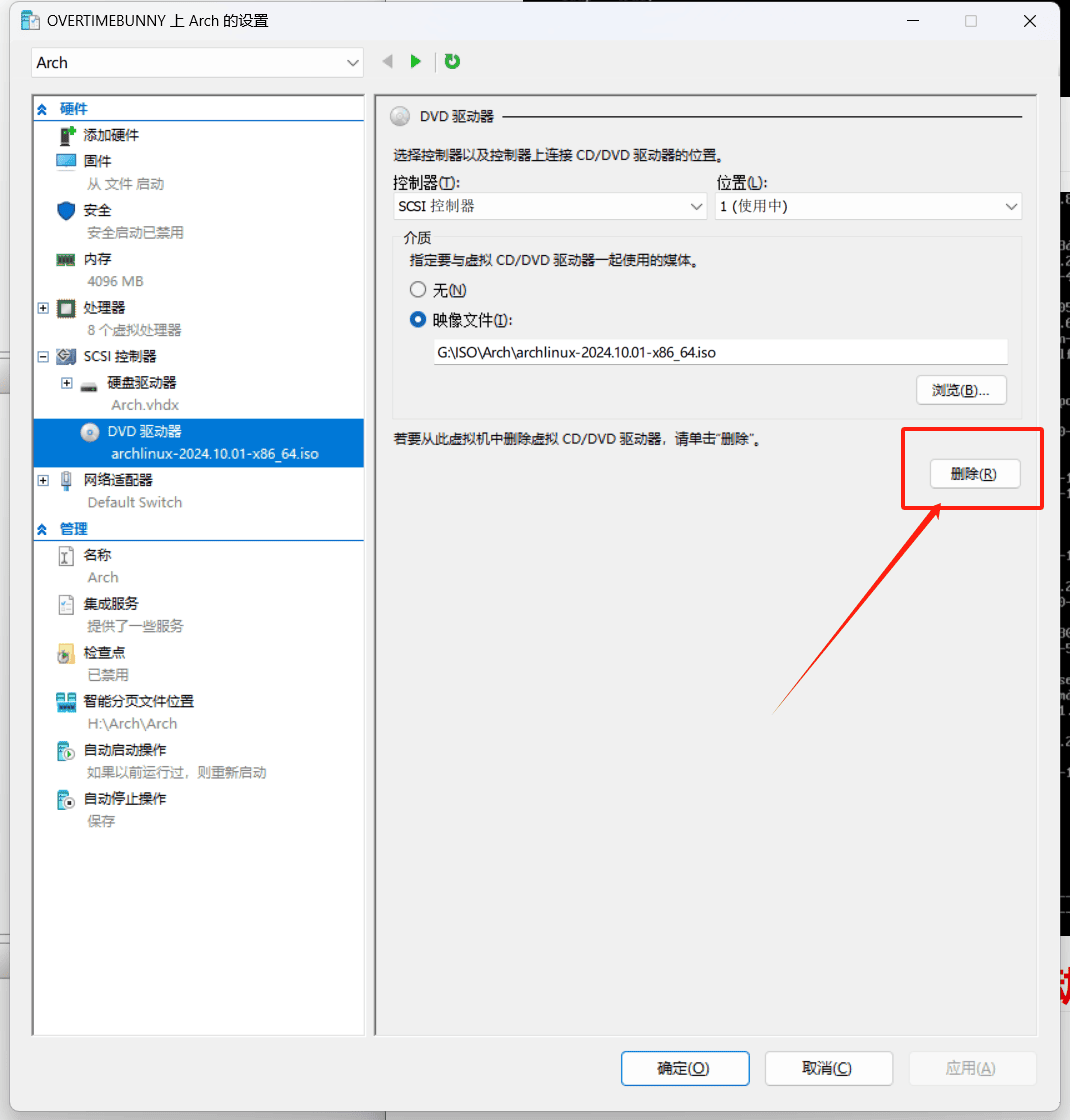Screen dimensions: 1070x1120
Task: Open the Controller (控制器) SCSI dropdown
Action: [x=550, y=206]
